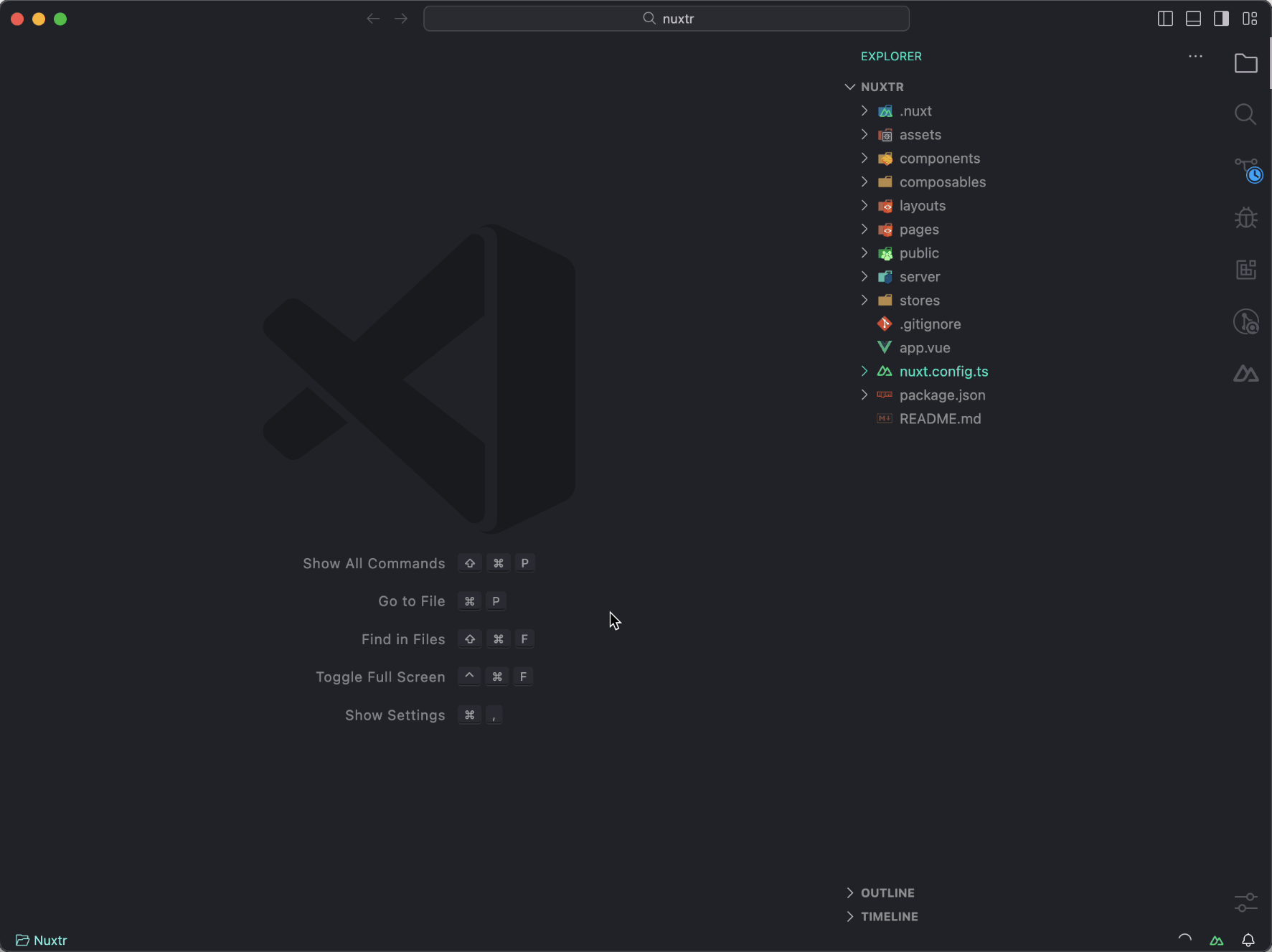
Task: Open the Run and Debug view
Action: [1245, 217]
